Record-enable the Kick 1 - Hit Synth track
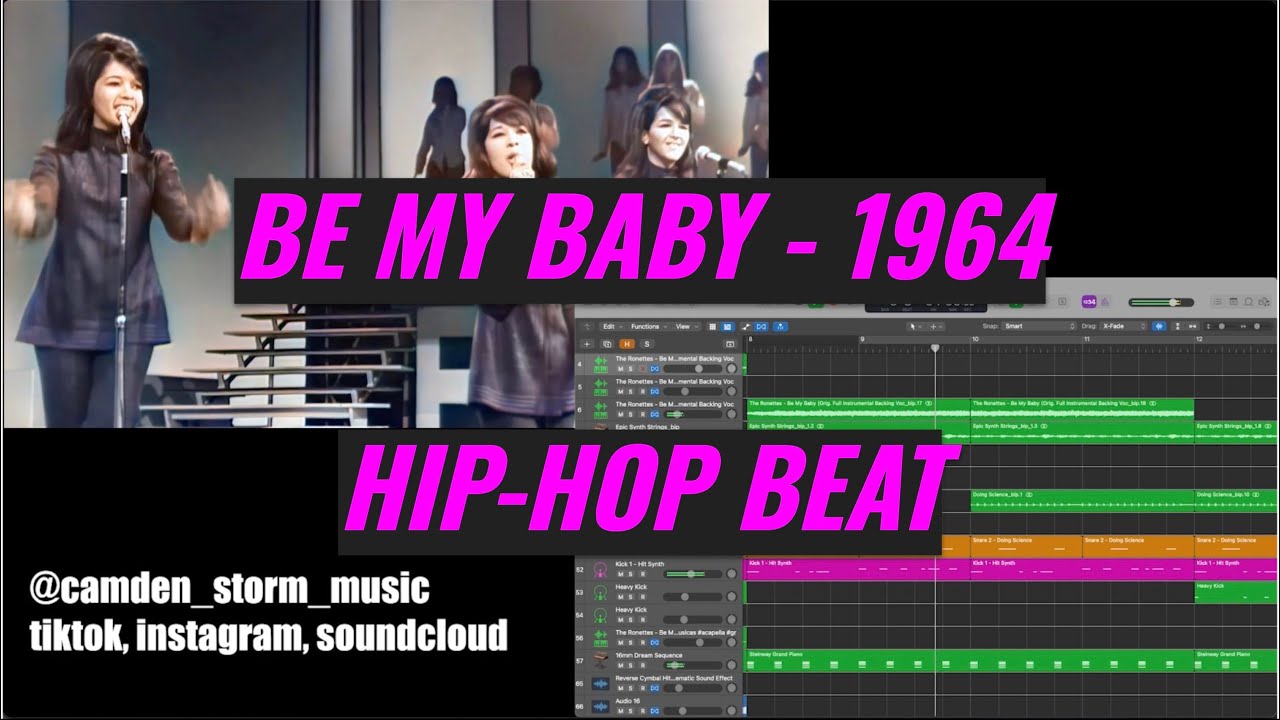The width and height of the screenshot is (1280, 720). pos(643,574)
